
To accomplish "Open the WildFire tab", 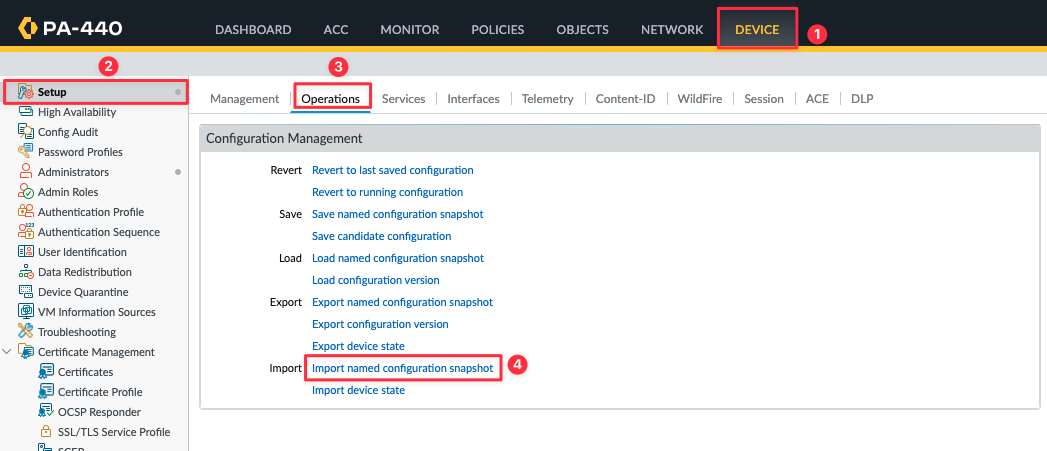I will (700, 99).
